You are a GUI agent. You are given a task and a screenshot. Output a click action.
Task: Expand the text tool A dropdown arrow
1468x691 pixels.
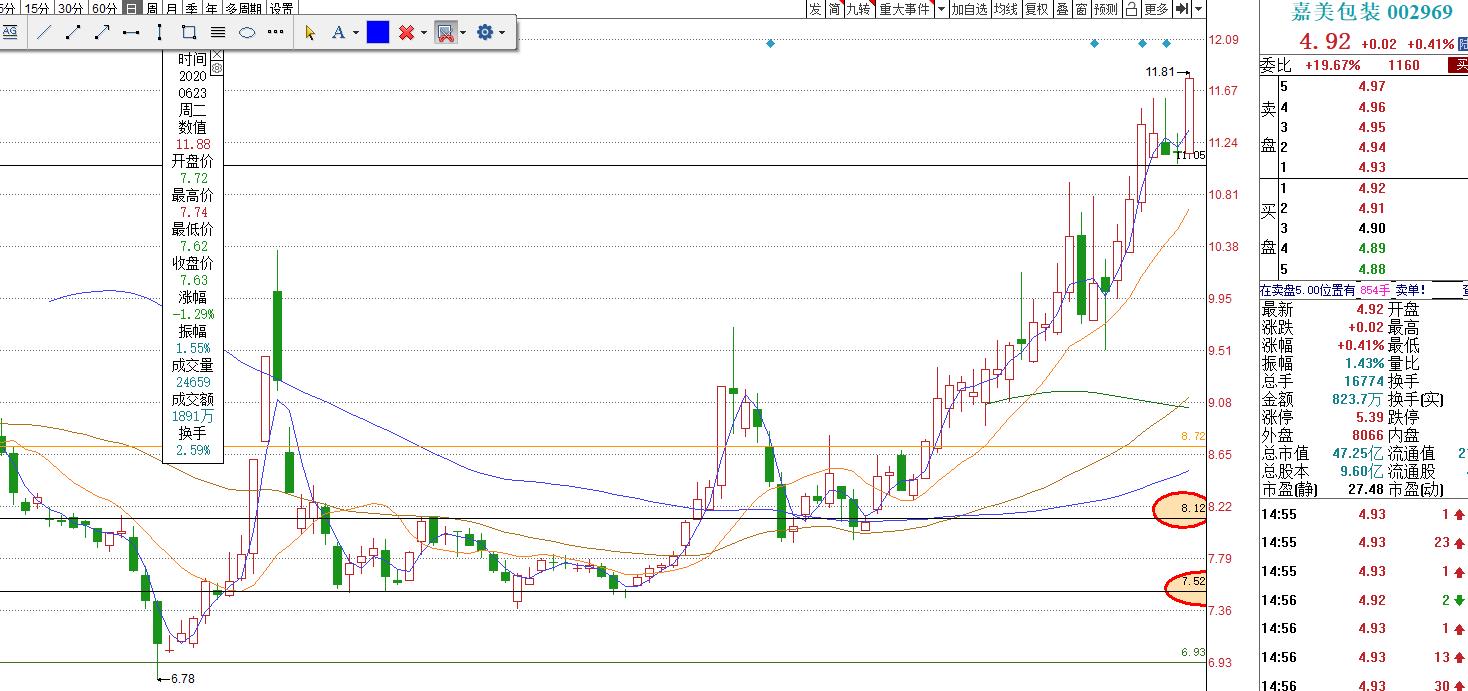(355, 33)
